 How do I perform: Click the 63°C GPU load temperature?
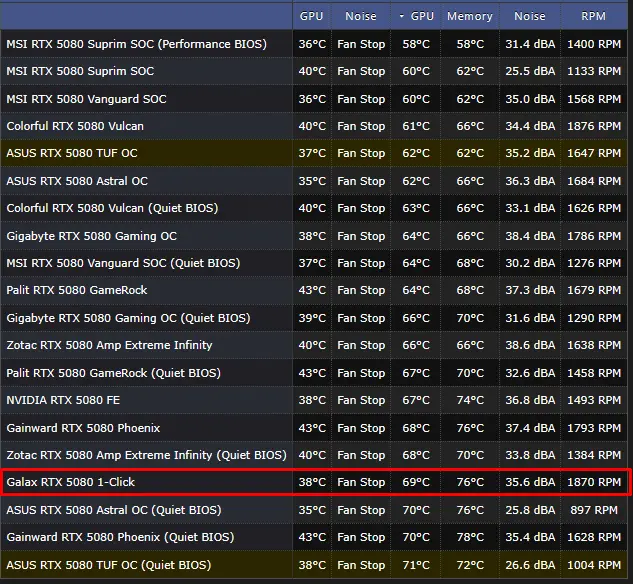click(416, 208)
